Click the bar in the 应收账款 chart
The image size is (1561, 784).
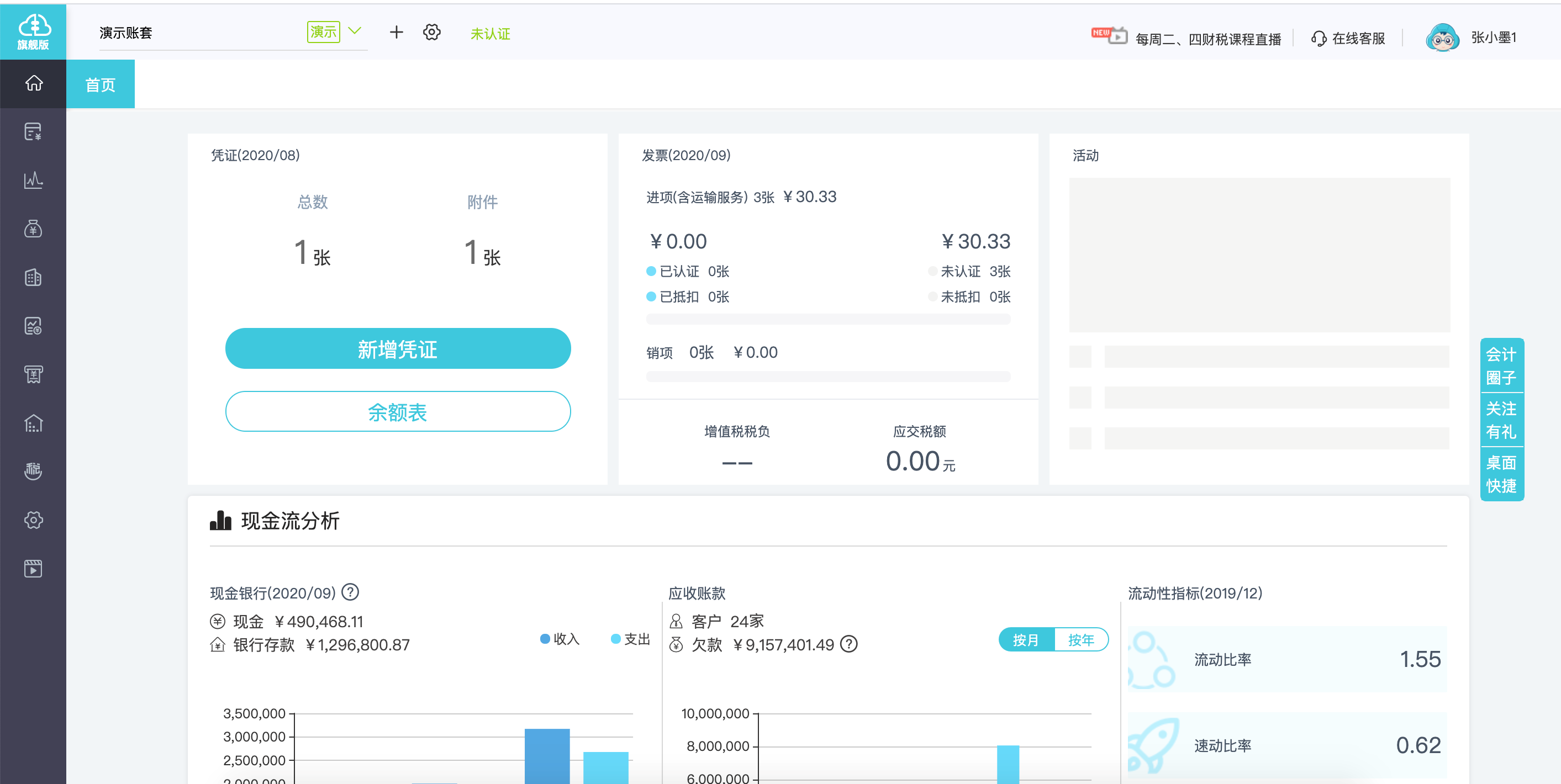(x=1008, y=765)
